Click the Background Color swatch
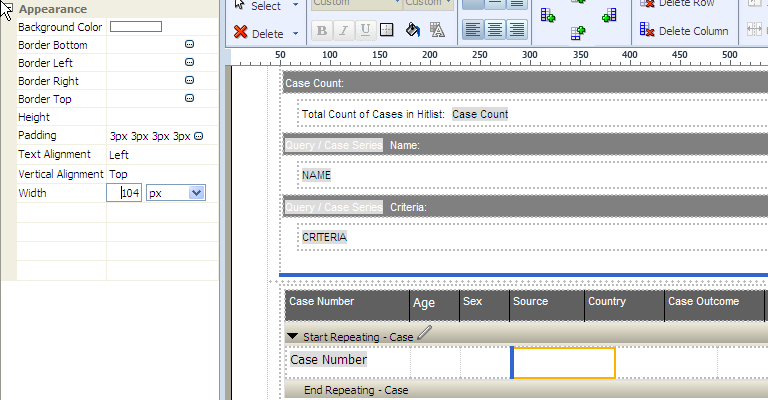The height and width of the screenshot is (400, 768). coord(136,26)
